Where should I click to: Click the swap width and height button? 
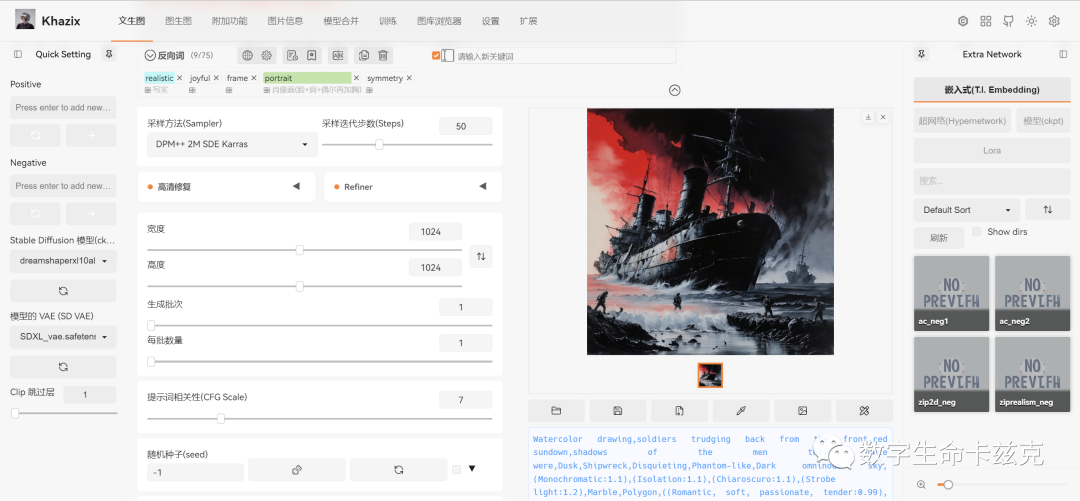(x=481, y=257)
